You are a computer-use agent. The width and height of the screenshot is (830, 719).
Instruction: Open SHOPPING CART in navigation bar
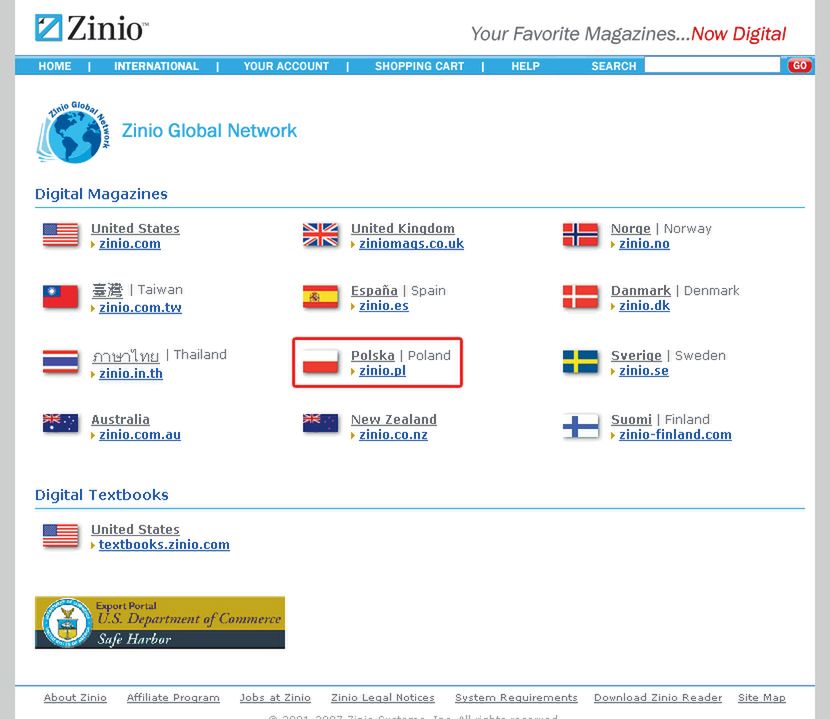click(x=419, y=66)
